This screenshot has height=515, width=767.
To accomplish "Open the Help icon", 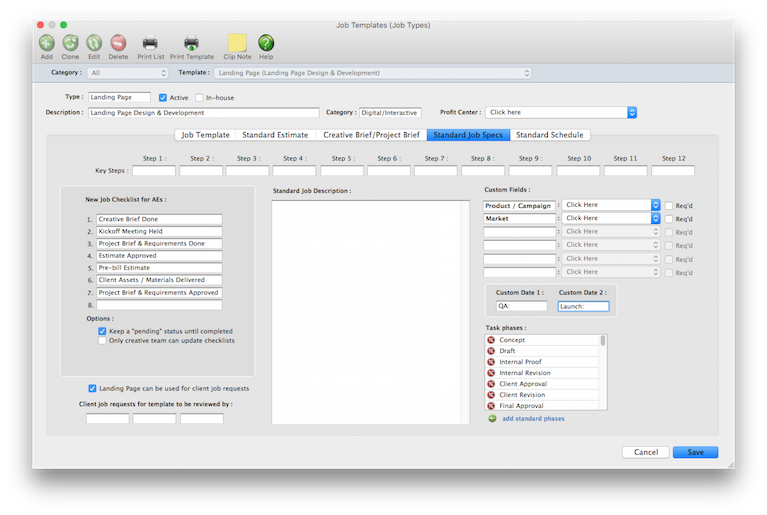I will pyautogui.click(x=266, y=43).
